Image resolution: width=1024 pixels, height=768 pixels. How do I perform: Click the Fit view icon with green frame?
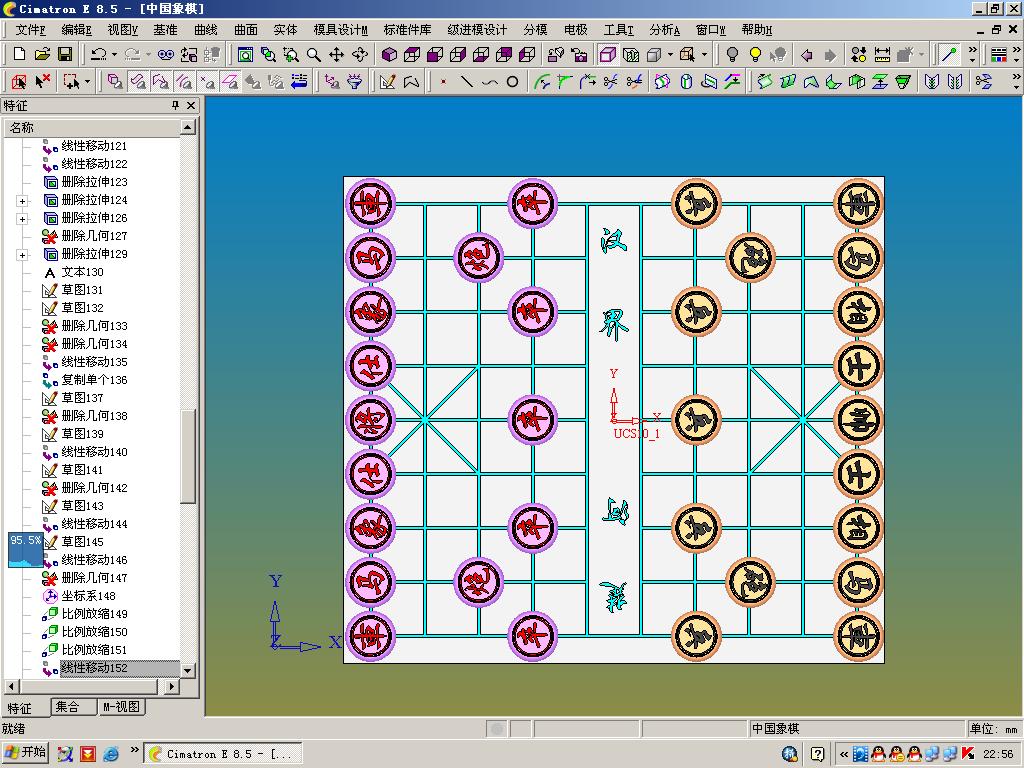pyautogui.click(x=245, y=54)
